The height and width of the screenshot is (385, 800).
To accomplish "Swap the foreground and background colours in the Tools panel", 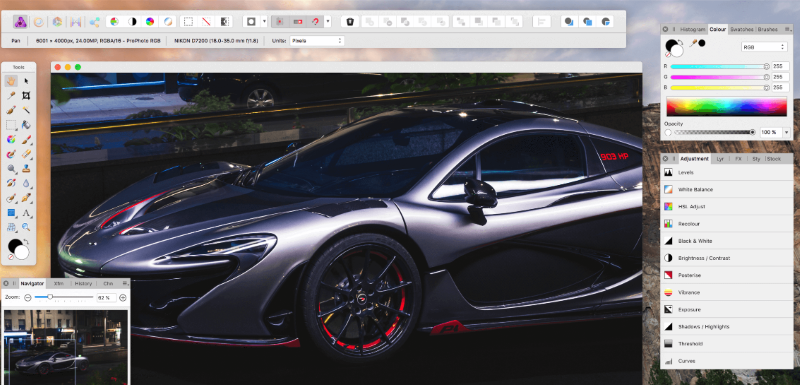I will 26,241.
